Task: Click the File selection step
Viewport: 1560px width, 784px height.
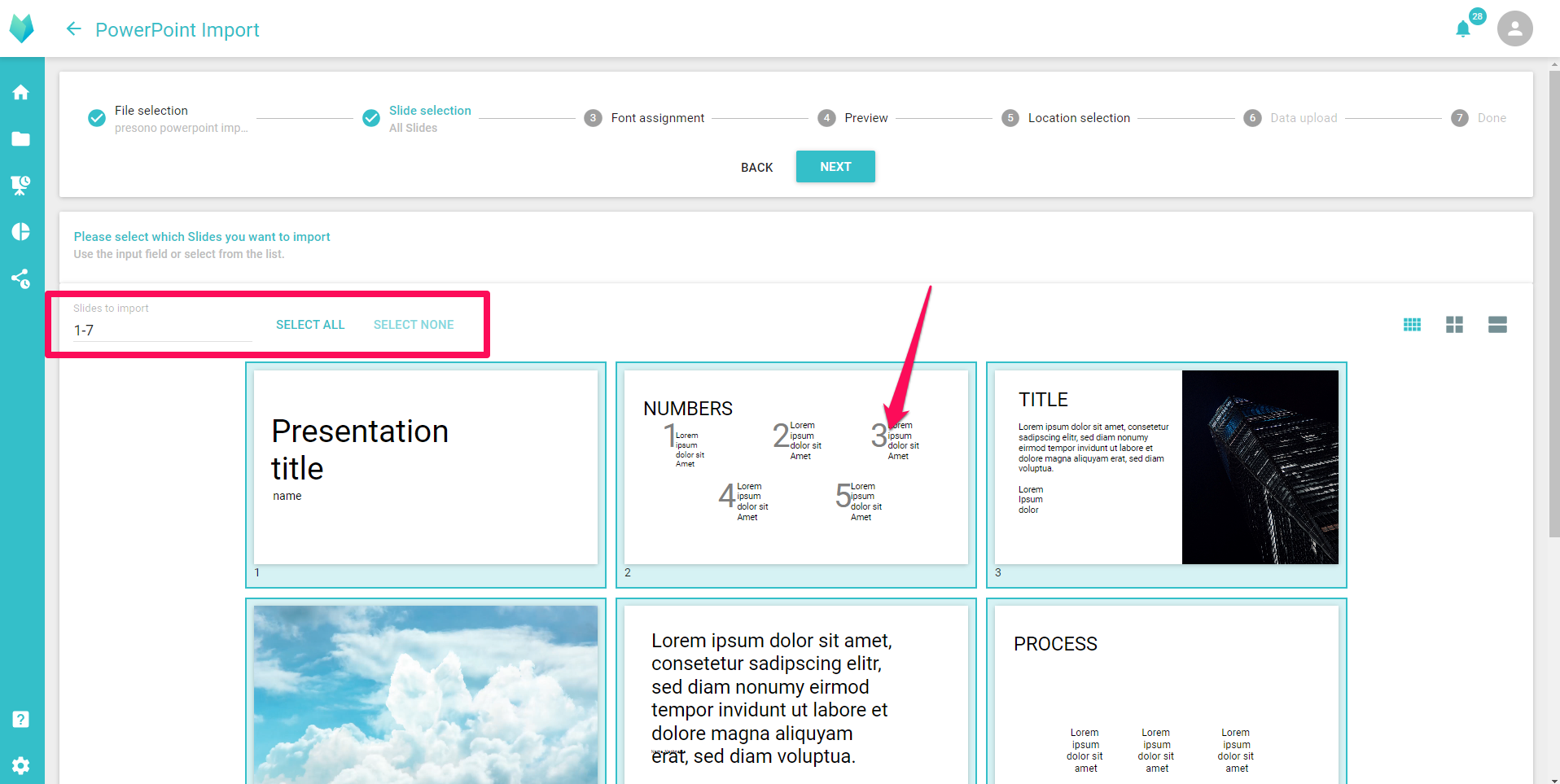Action: tap(168, 119)
